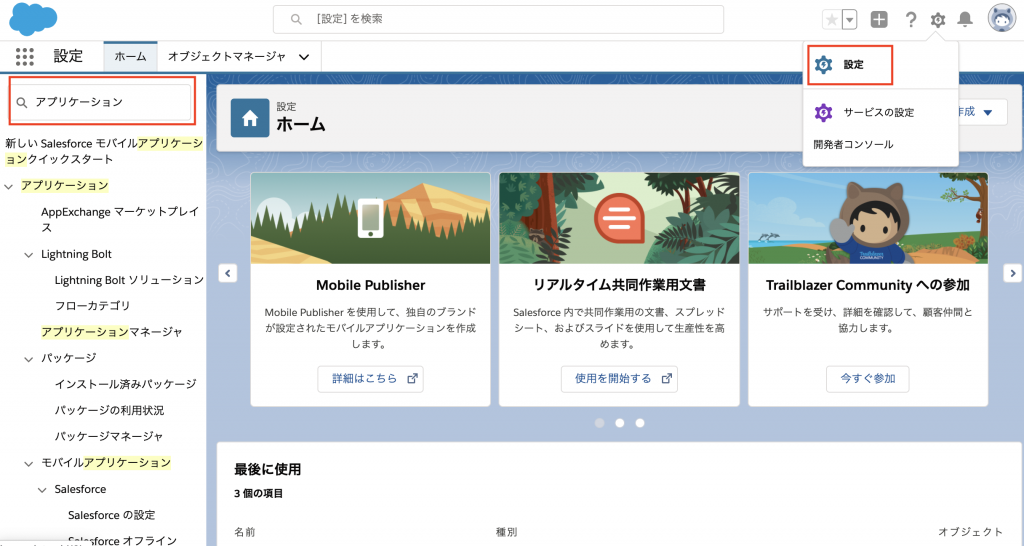
Task: Click the 詳細はこちら button
Action: [370, 379]
